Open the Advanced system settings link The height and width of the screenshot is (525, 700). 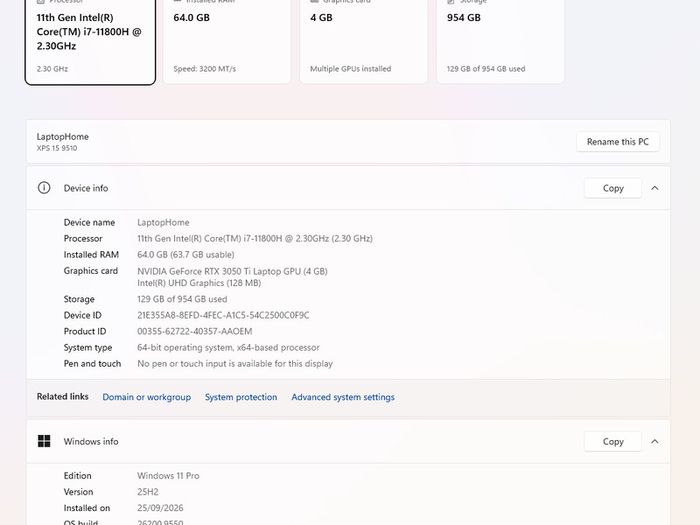[x=343, y=397]
